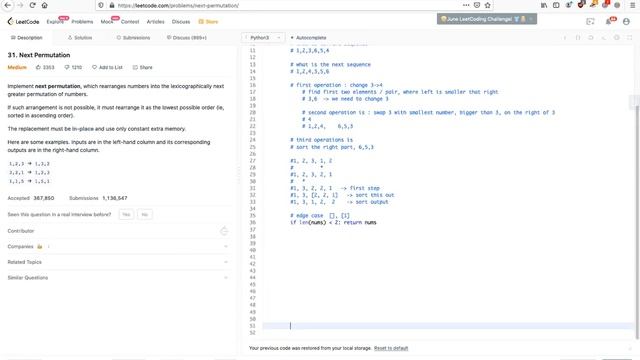
Task: Click code line 'if len(nums) < 2: return nums'
Action: (x=333, y=222)
